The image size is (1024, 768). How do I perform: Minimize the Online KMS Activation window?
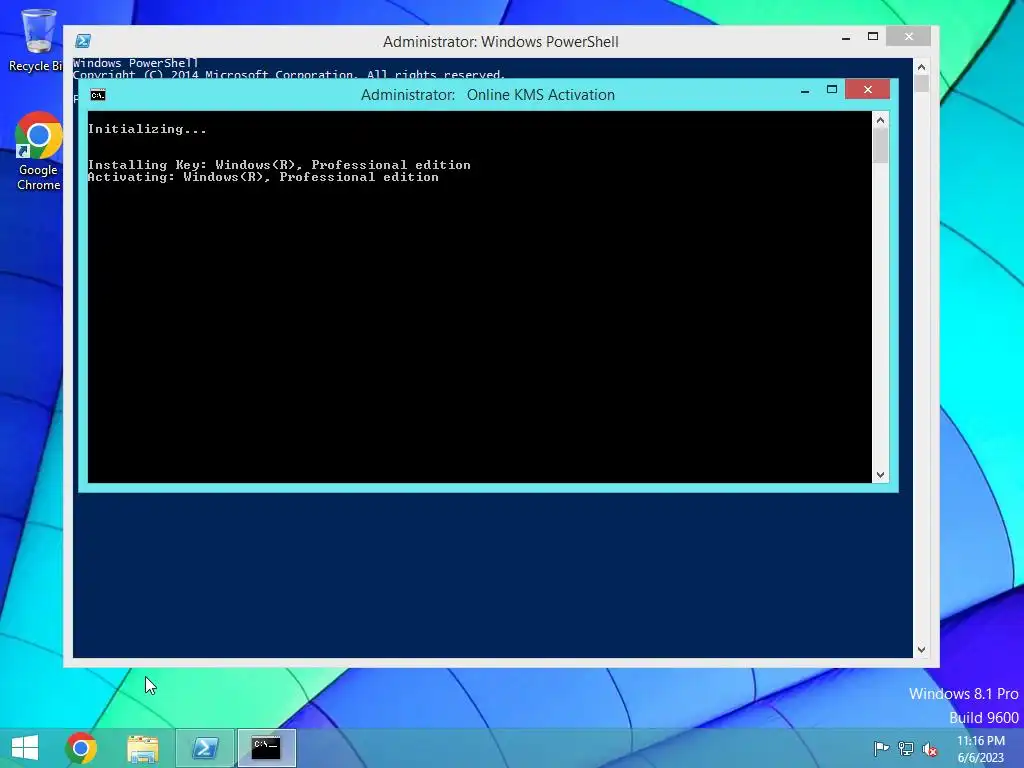(805, 91)
